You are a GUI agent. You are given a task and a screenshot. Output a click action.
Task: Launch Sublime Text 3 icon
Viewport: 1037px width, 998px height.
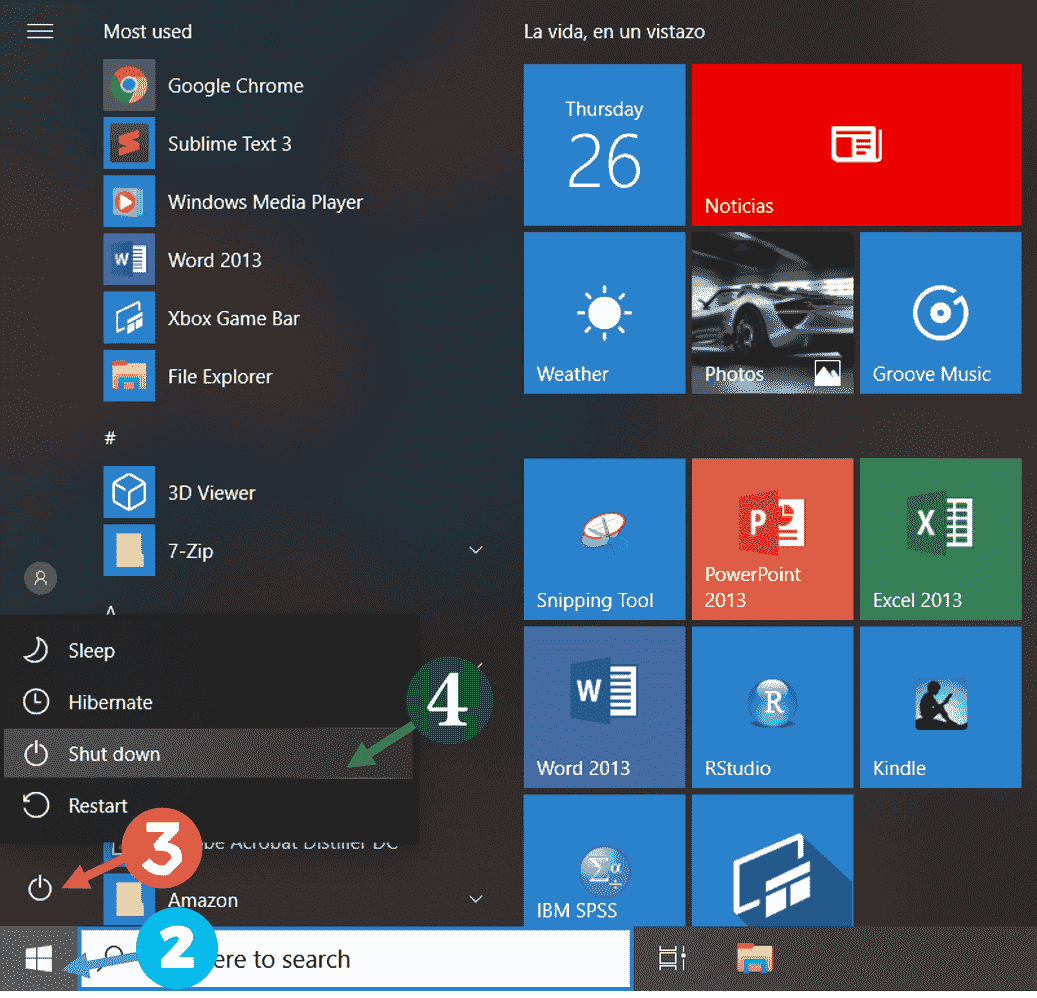pyautogui.click(x=129, y=144)
